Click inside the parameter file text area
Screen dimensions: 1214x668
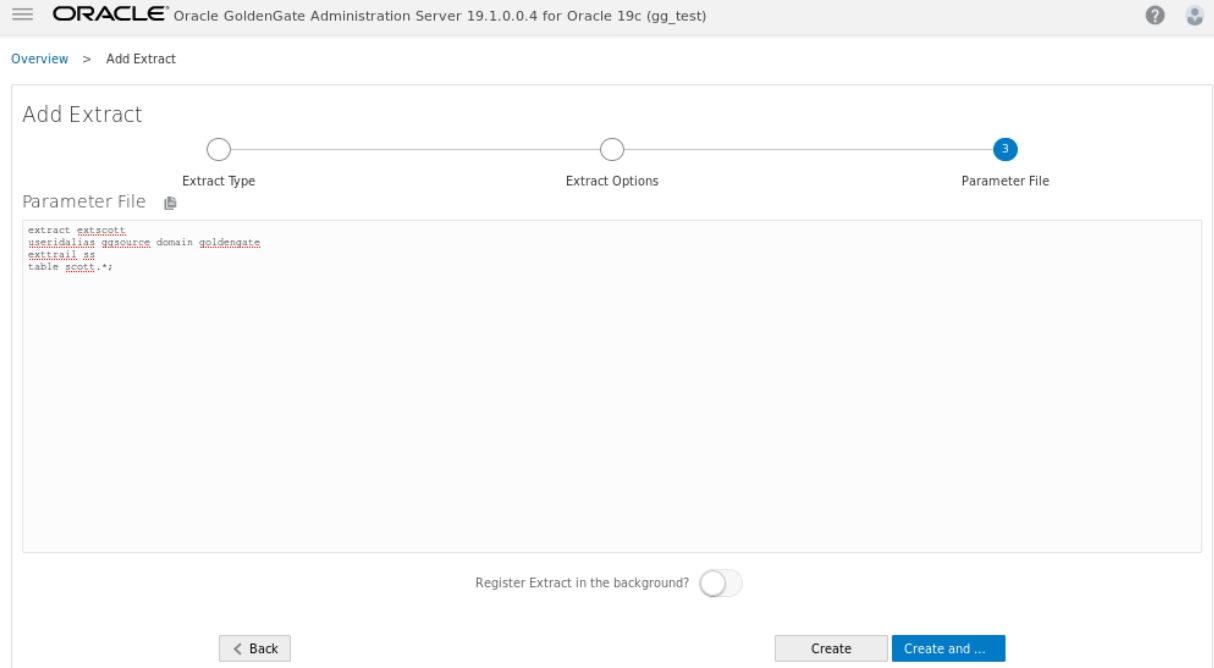(x=612, y=386)
